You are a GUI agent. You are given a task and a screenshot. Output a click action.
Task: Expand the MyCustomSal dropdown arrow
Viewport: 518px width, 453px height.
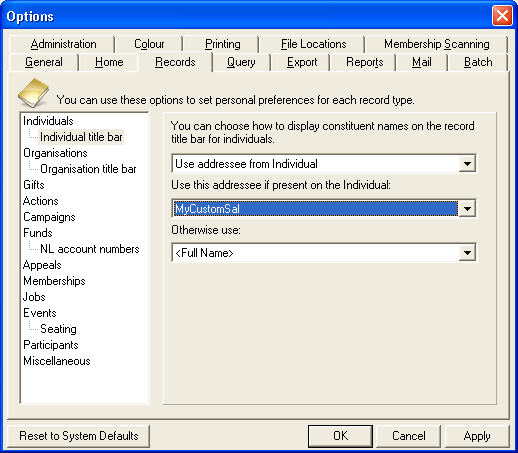pyautogui.click(x=467, y=209)
